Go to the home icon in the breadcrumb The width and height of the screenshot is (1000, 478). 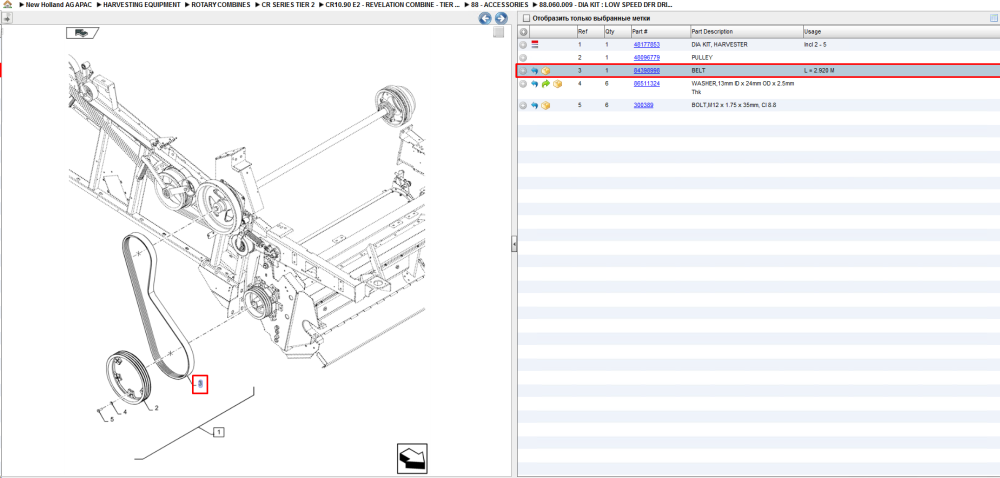pos(8,4)
